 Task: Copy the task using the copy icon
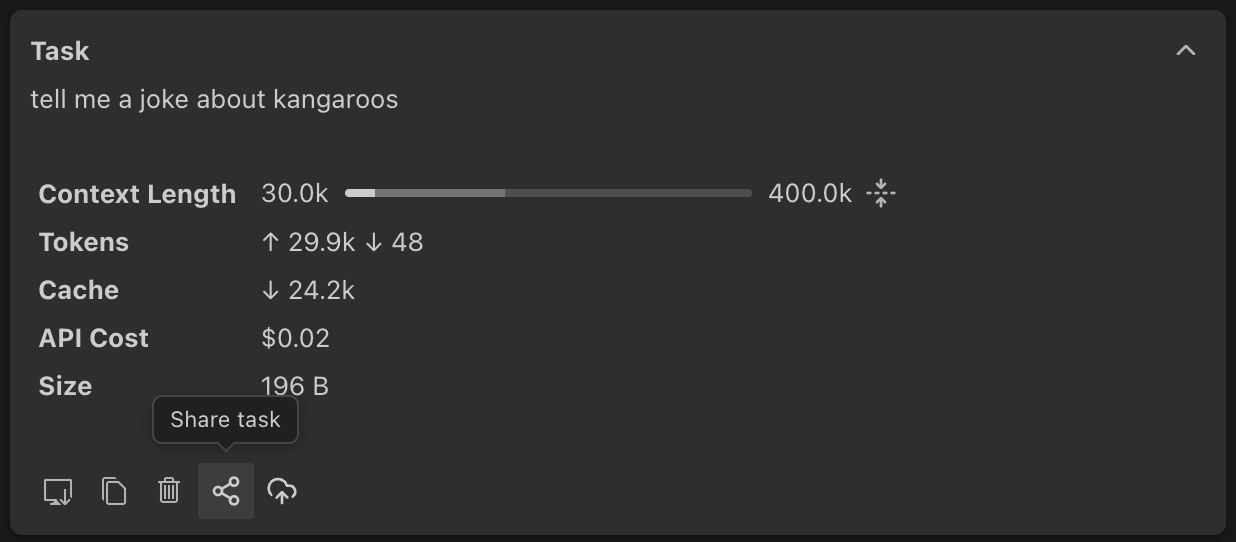click(114, 491)
